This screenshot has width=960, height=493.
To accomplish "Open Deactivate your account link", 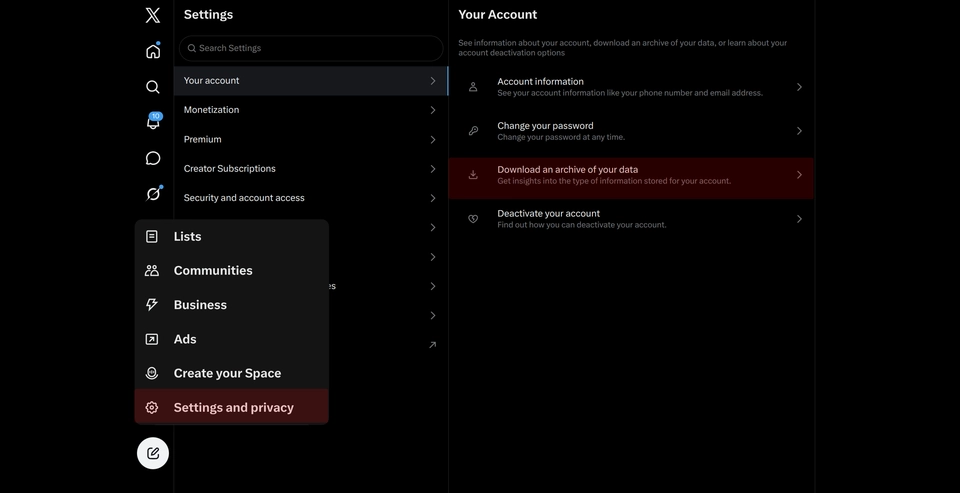I will click(631, 219).
